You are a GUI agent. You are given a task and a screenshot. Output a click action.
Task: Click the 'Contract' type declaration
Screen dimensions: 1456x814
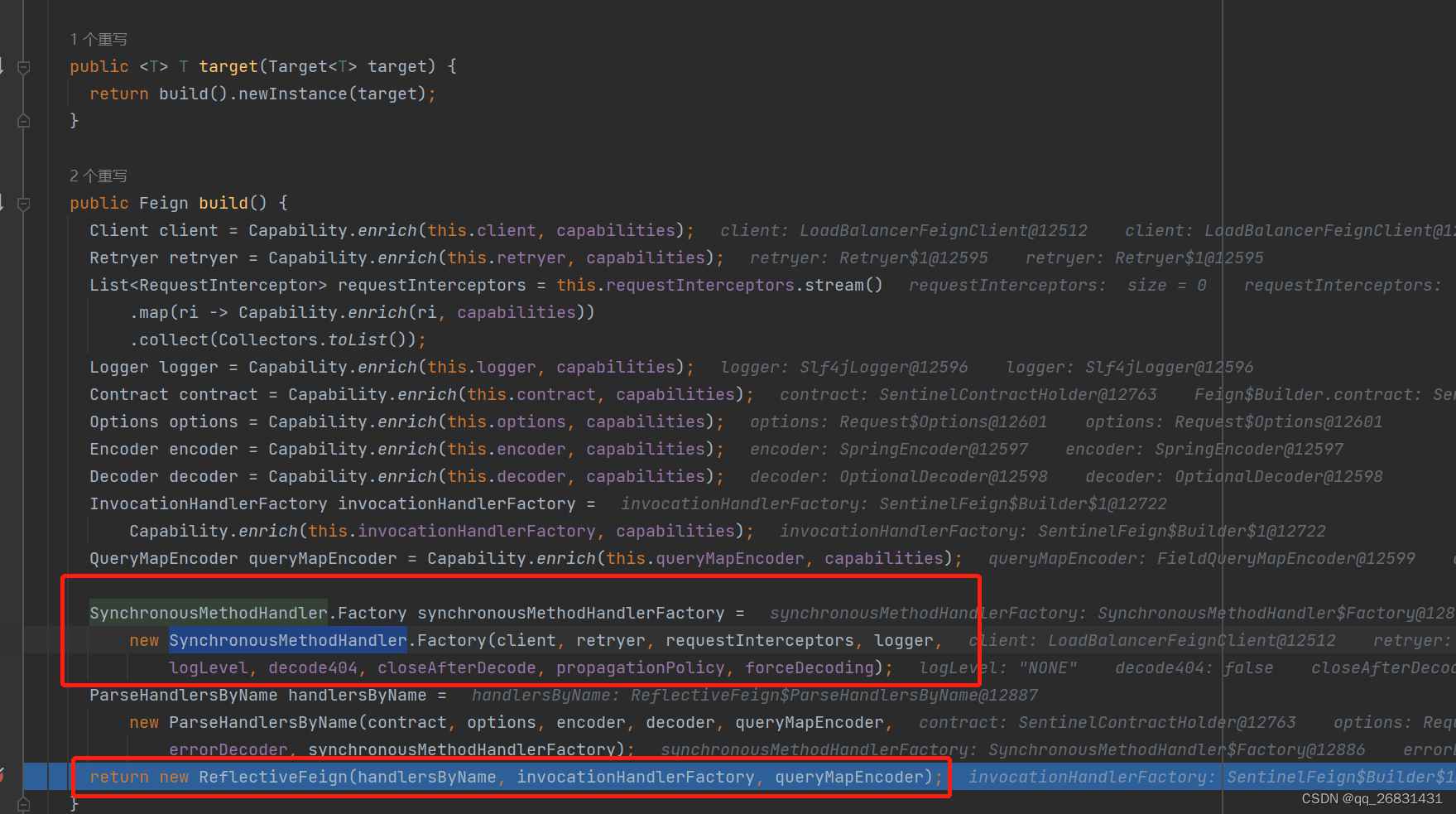pos(129,394)
